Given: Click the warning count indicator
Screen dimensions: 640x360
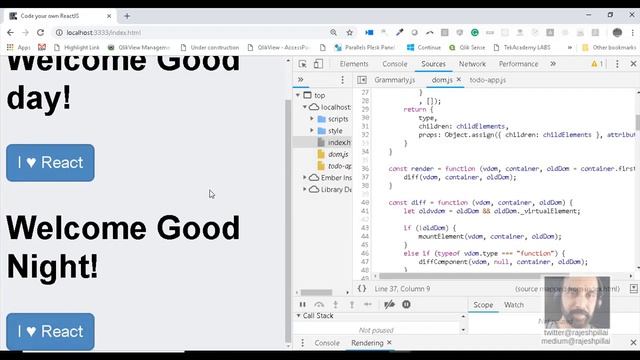Looking at the screenshot, I should tap(597, 64).
